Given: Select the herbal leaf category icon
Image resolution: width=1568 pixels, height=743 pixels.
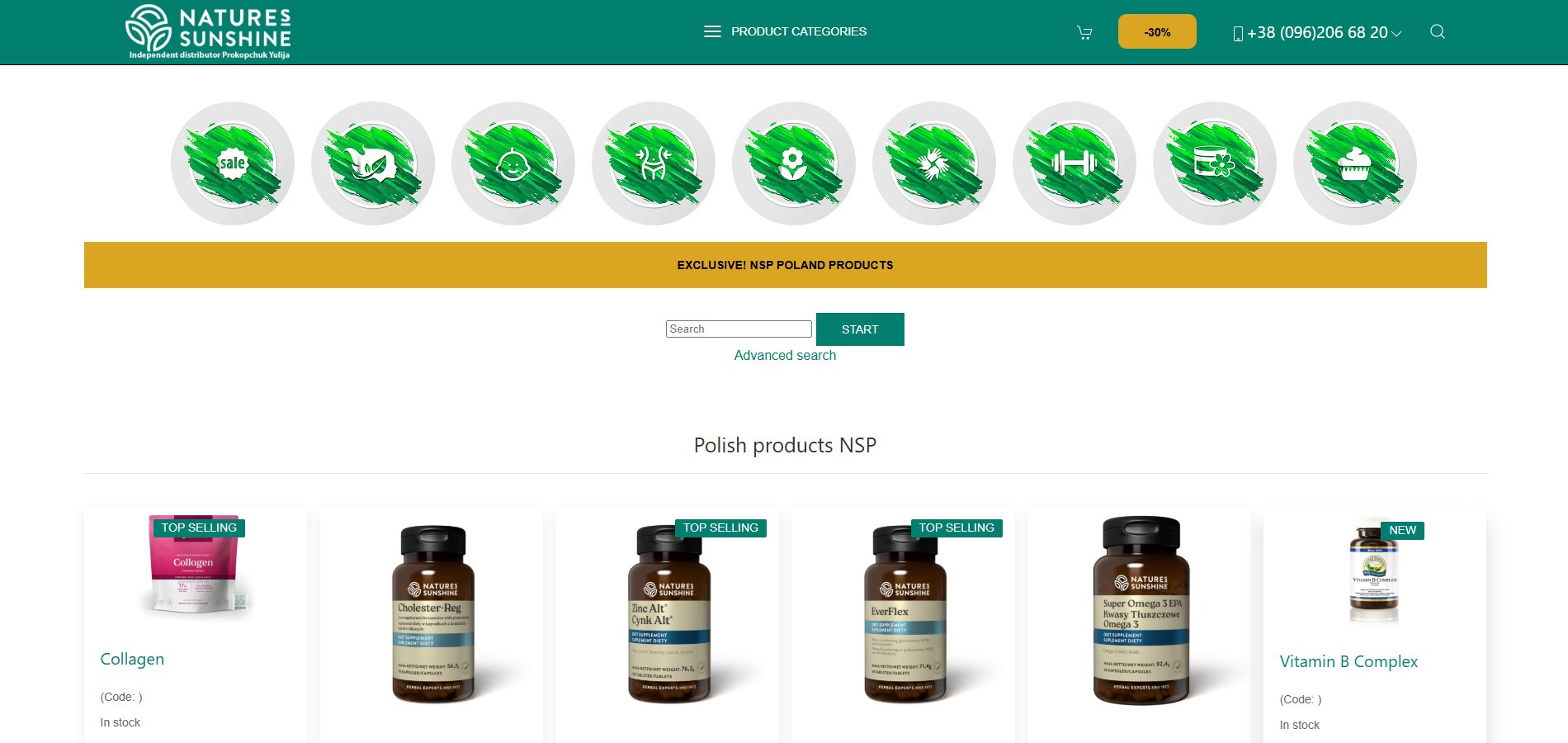Looking at the screenshot, I should [x=373, y=163].
